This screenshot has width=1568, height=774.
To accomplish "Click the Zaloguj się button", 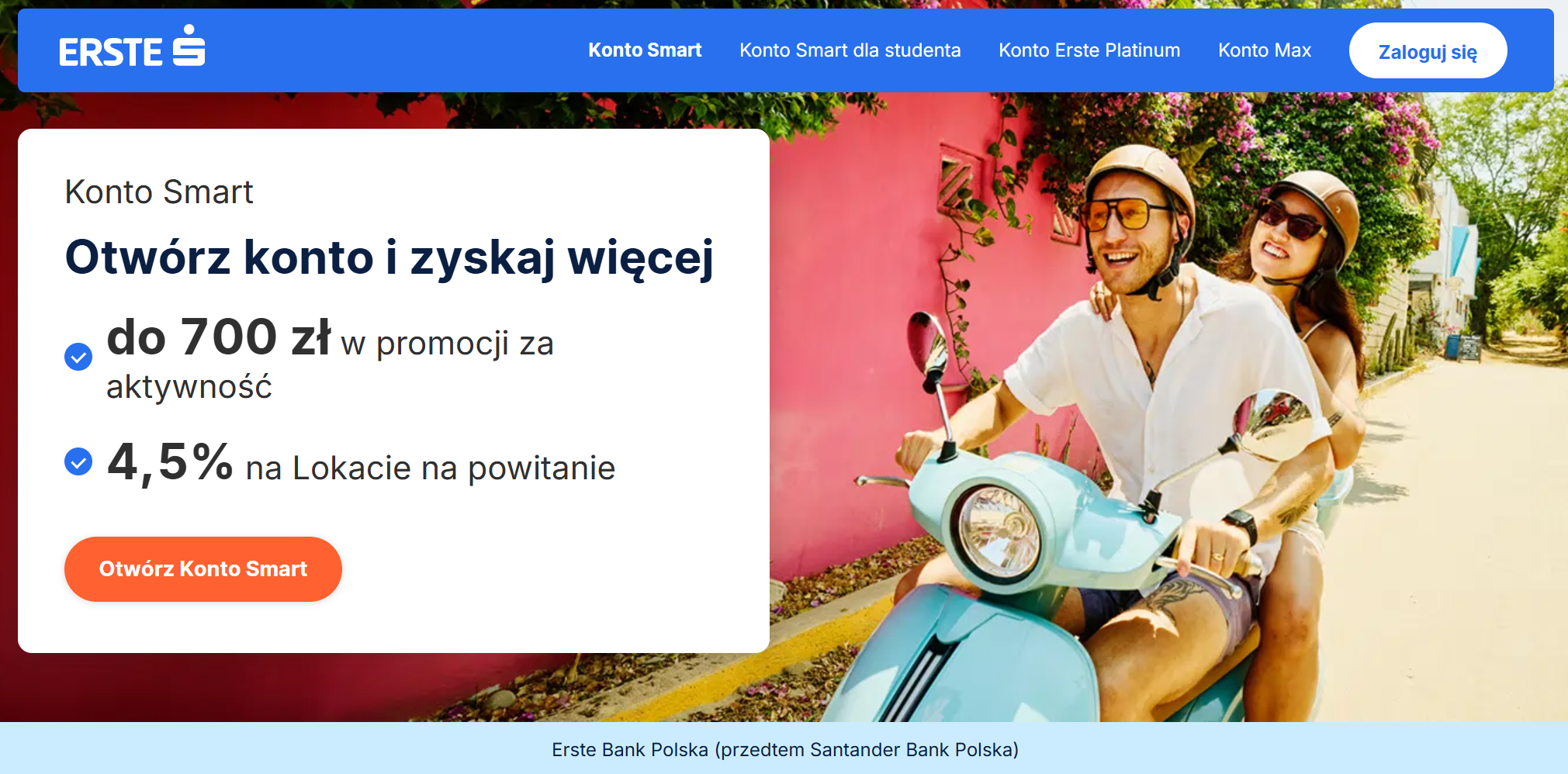I will pyautogui.click(x=1428, y=51).
